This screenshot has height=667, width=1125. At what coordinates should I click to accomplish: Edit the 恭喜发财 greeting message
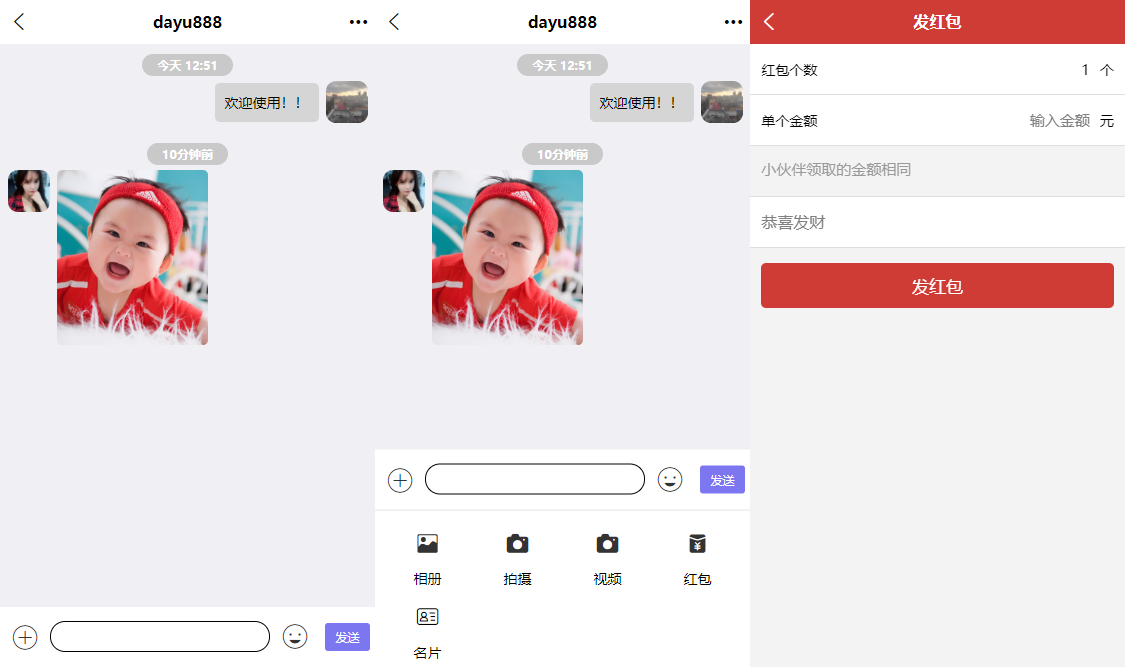point(937,222)
